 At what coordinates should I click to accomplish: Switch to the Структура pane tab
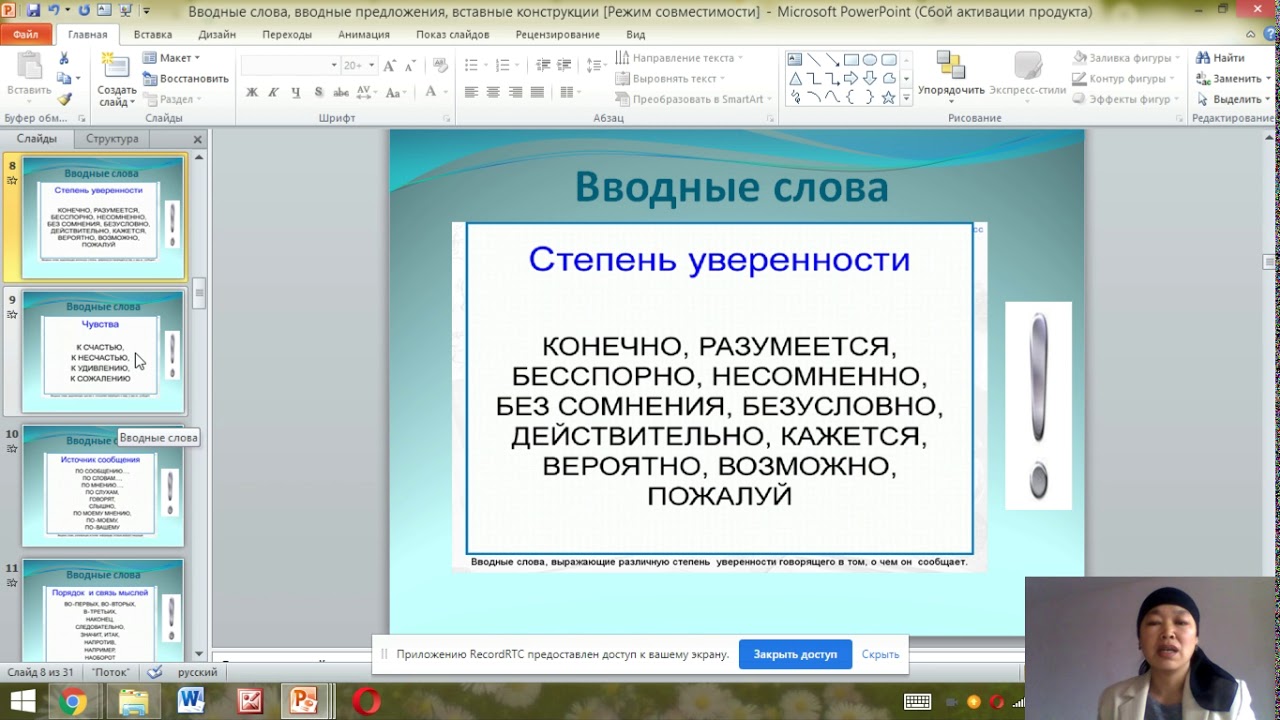112,139
